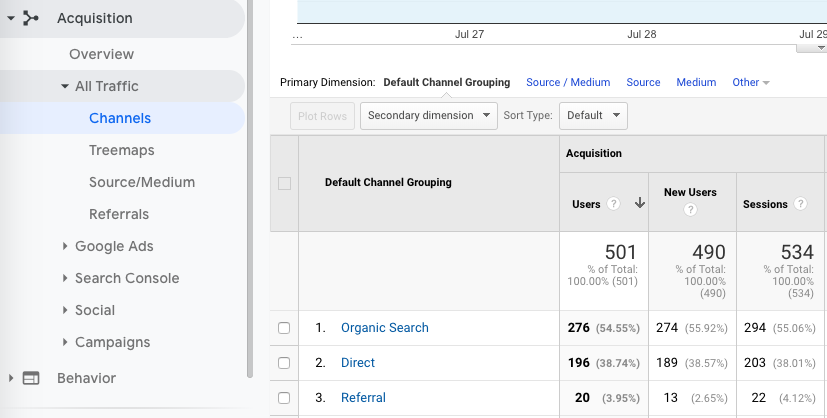Screen dimensions: 827x418
Task: Click the Users sort descending arrow
Action: click(640, 203)
